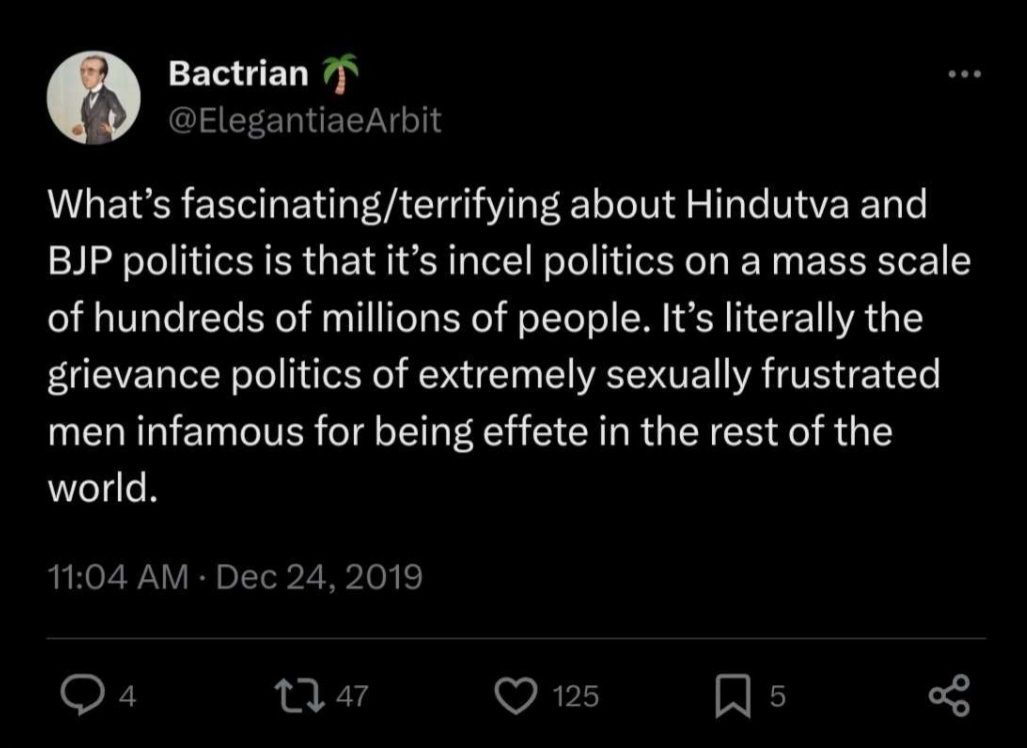Retweet this post using the arrows icon
The image size is (1027, 748).
point(292,695)
